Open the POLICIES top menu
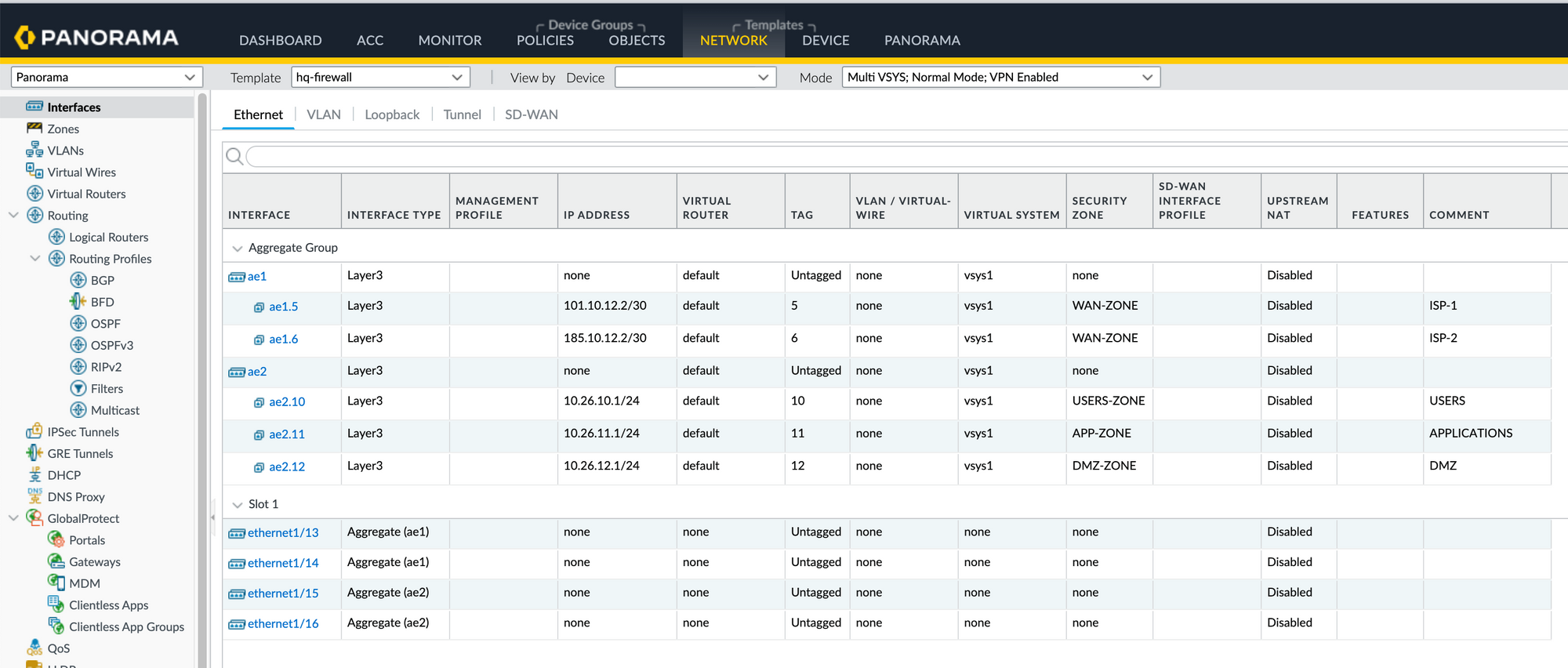The width and height of the screenshot is (1568, 668). pos(545,40)
